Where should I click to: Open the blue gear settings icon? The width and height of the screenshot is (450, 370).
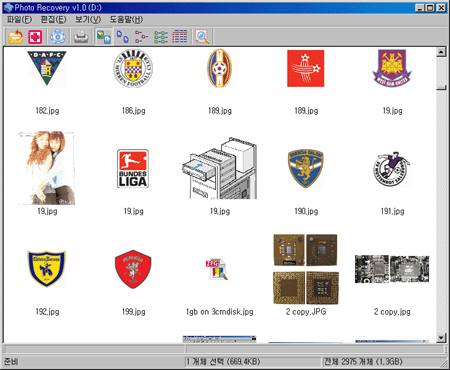58,37
